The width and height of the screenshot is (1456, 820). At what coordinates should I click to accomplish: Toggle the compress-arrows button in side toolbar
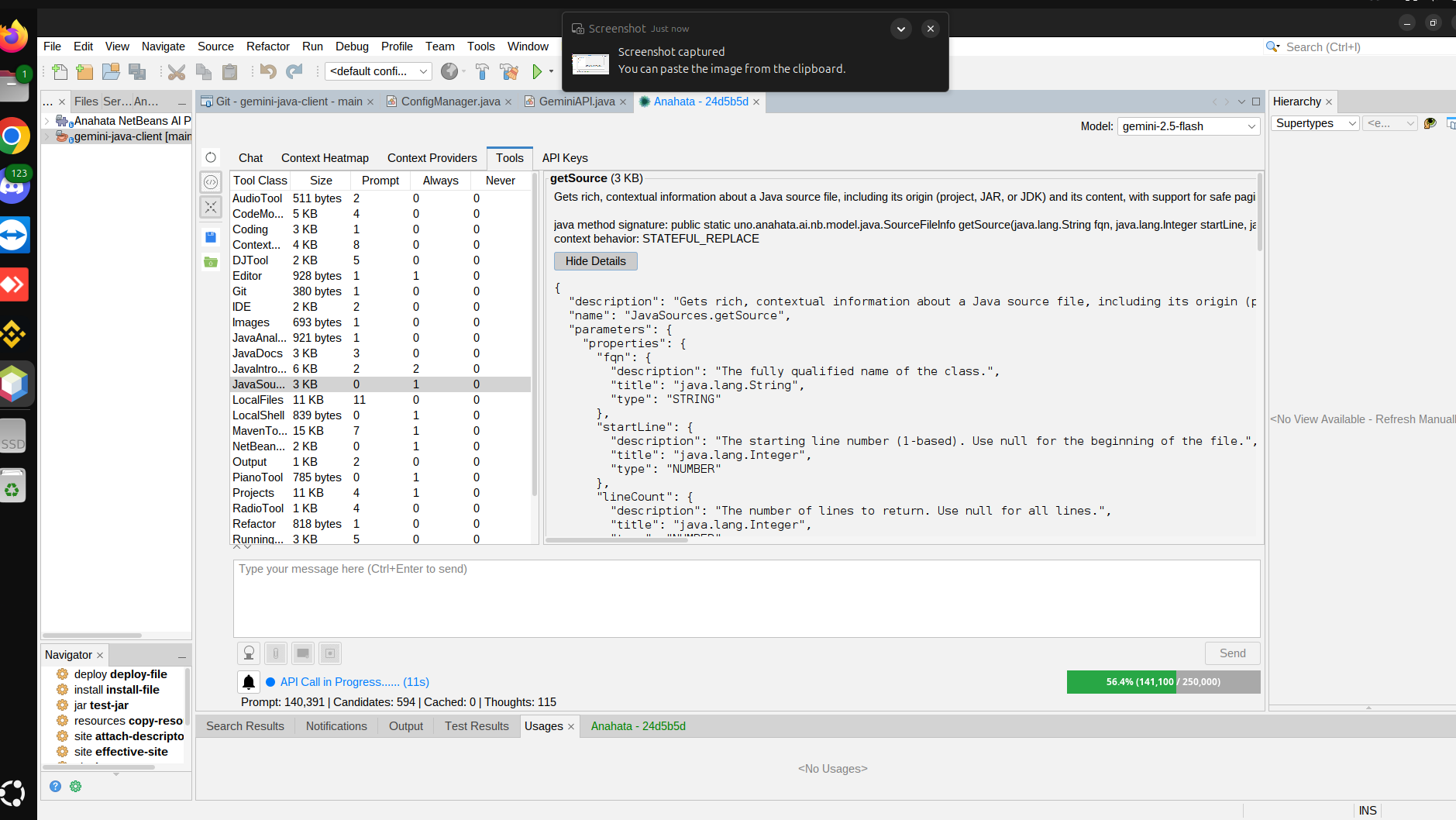211,207
